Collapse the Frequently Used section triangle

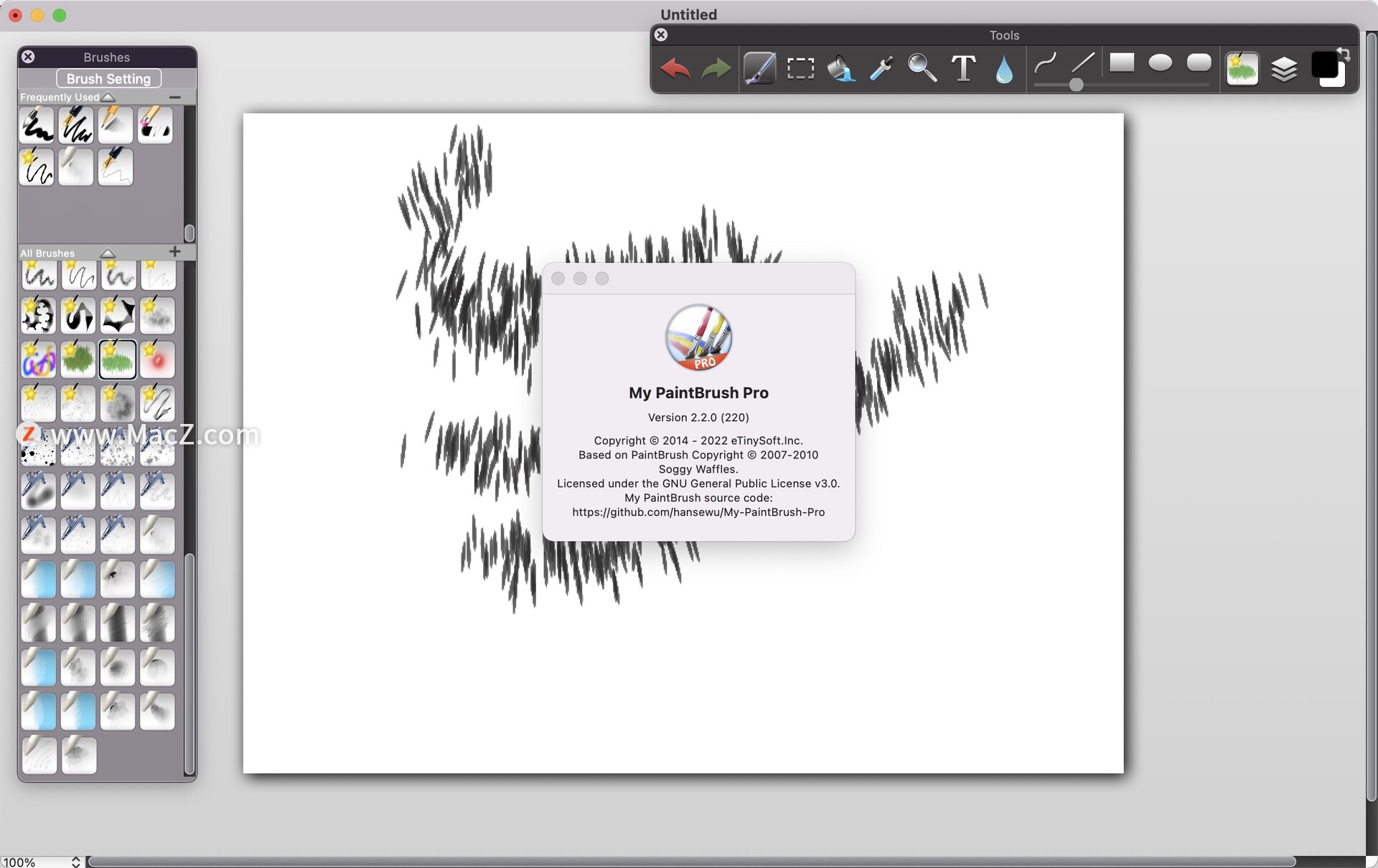[108, 97]
